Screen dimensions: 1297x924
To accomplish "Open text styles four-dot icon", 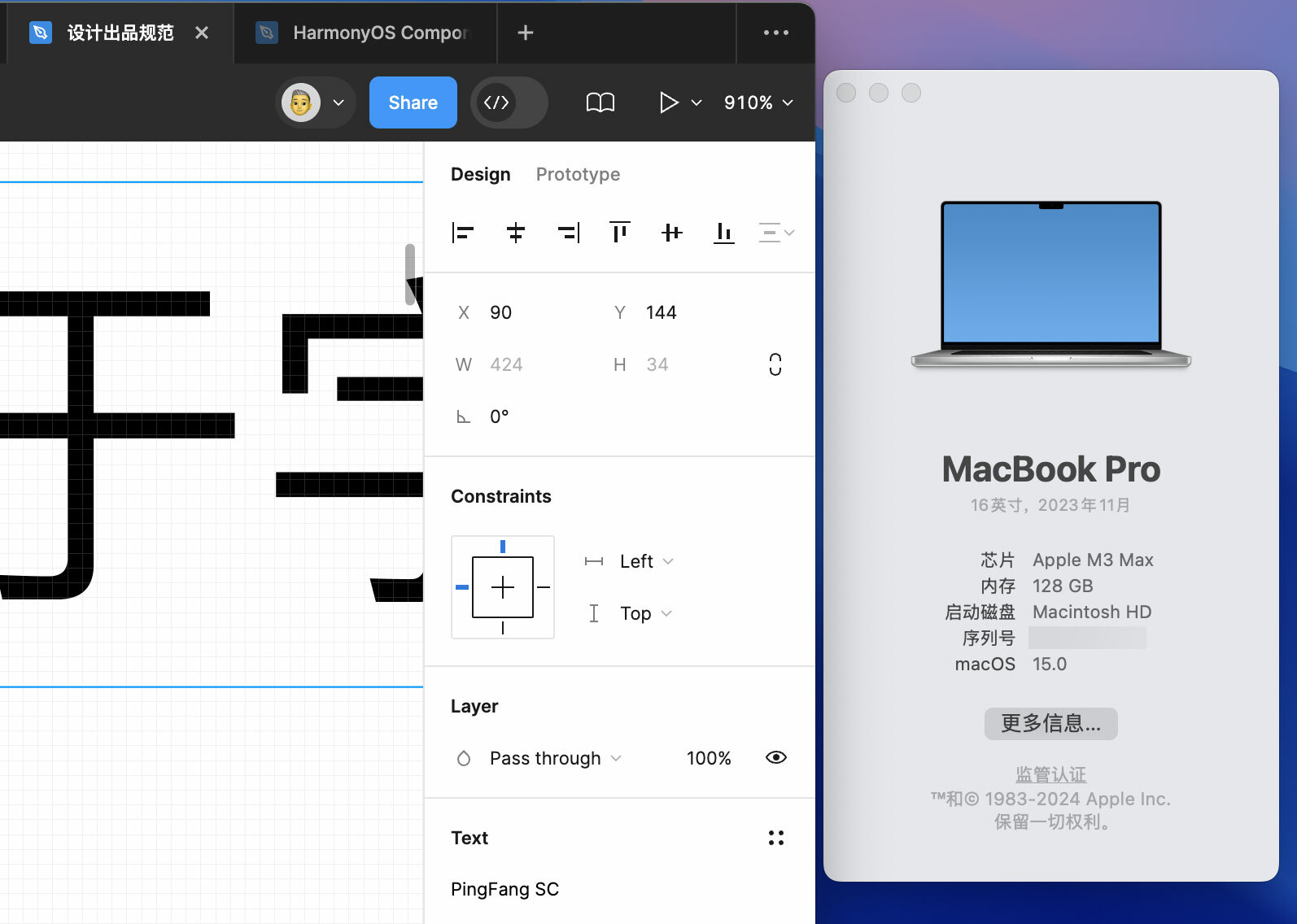I will point(776,838).
